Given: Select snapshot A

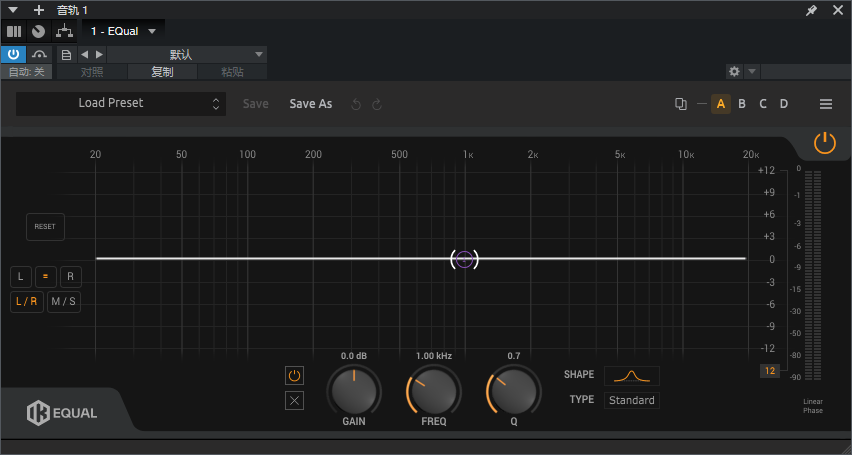Looking at the screenshot, I should [x=721, y=104].
